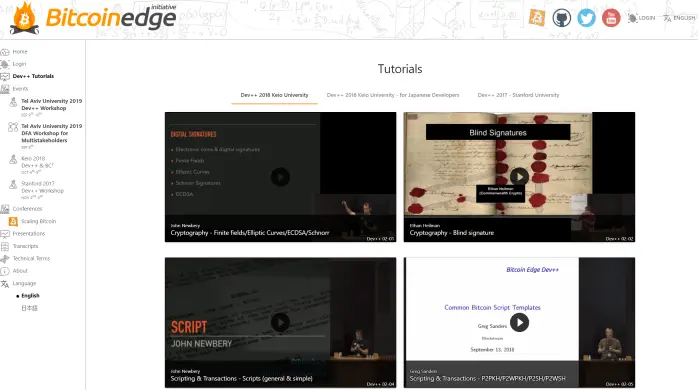Viewport: 698px width, 390px height.
Task: Go to Home in the sidebar
Action: [20, 52]
